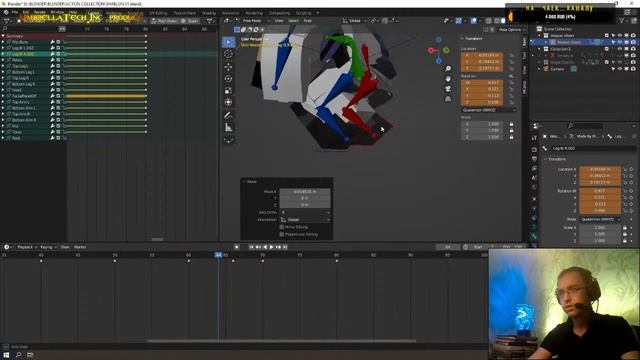Click the zoom magnifier gizmo in the viewport
Image resolution: width=640 pixels, height=360 pixels.
[448, 69]
